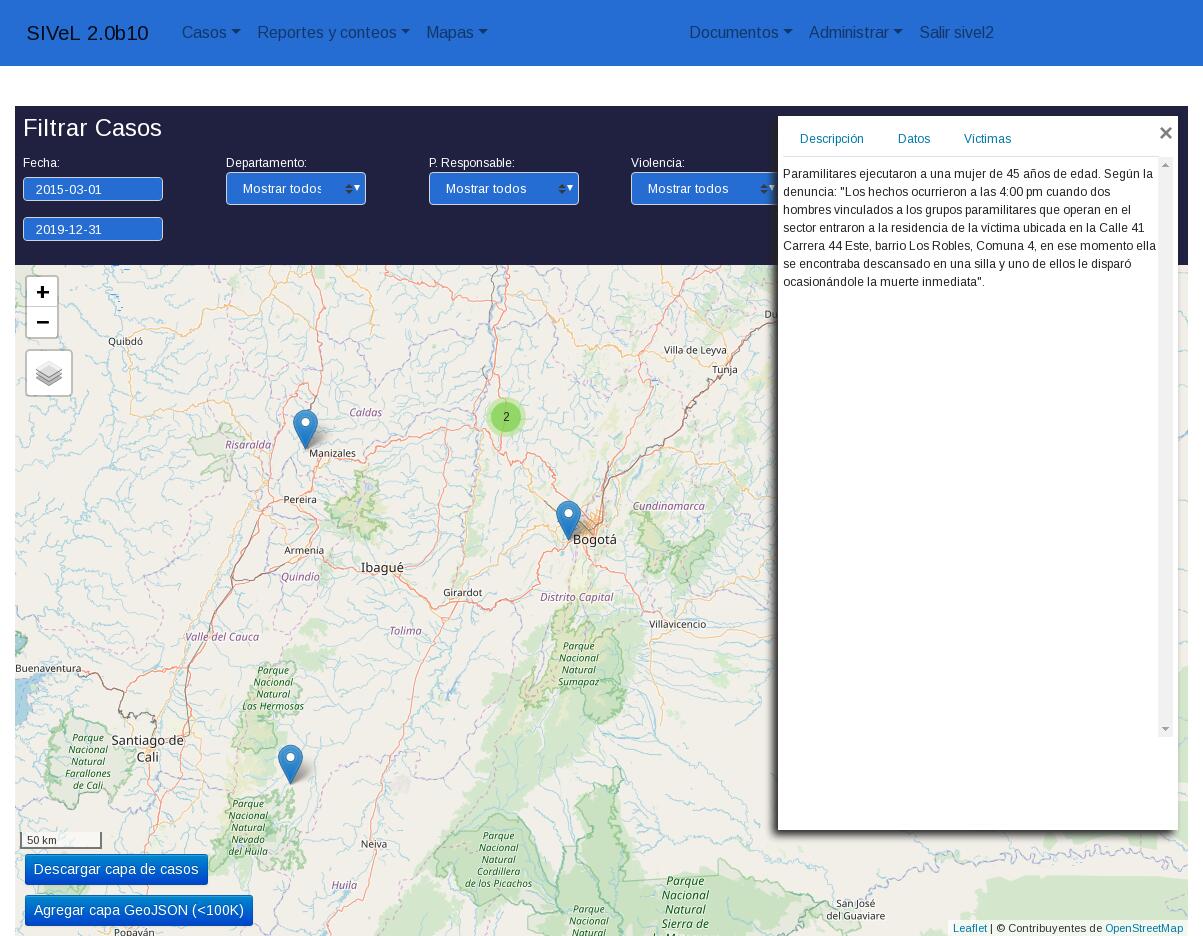The width and height of the screenshot is (1203, 936).
Task: Click Descargar capa de casos button
Action: tap(116, 869)
